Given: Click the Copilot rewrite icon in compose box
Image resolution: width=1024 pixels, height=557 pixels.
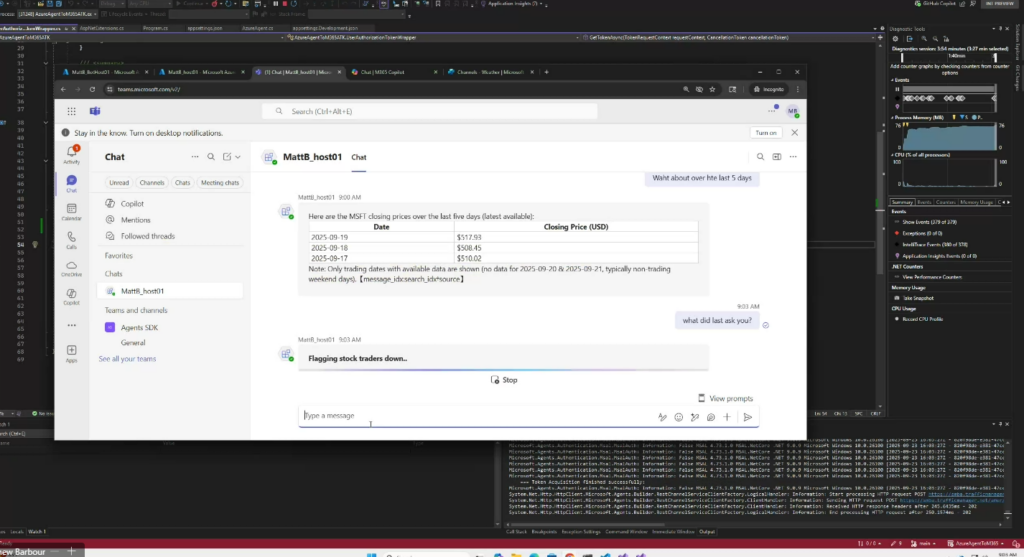Looking at the screenshot, I should (x=695, y=417).
